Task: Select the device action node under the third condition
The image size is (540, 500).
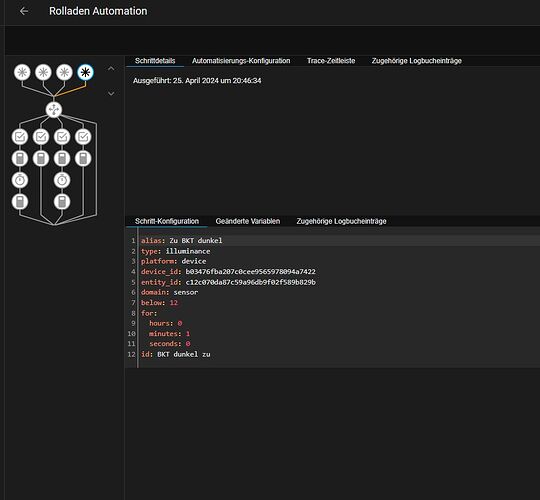Action: point(62,158)
